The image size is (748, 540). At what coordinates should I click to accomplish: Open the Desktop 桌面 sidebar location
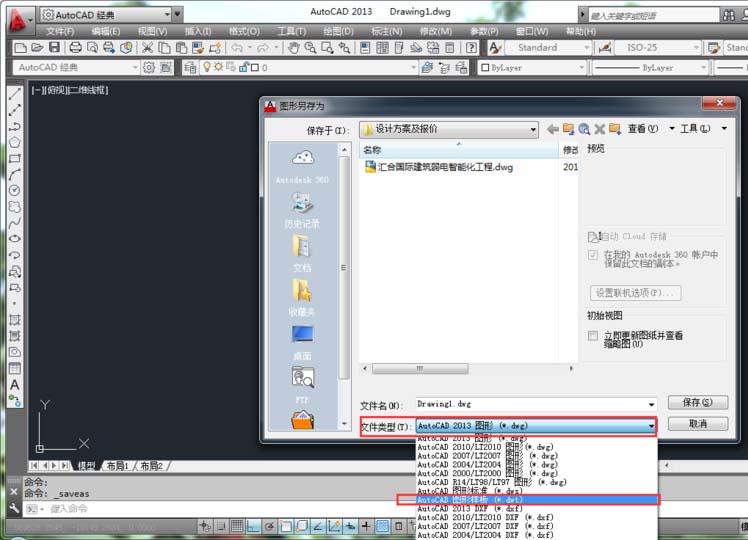coord(302,342)
